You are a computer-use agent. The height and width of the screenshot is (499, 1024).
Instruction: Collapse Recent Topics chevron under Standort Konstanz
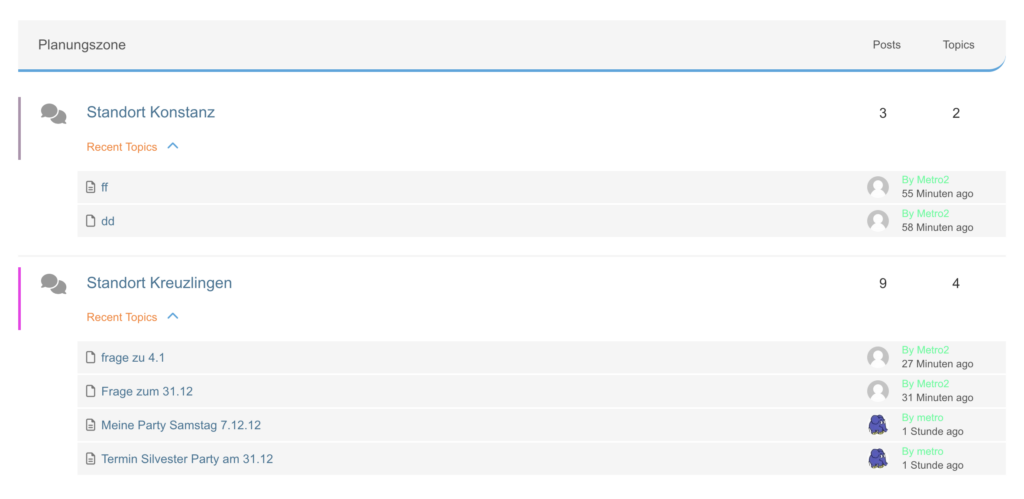(x=173, y=146)
